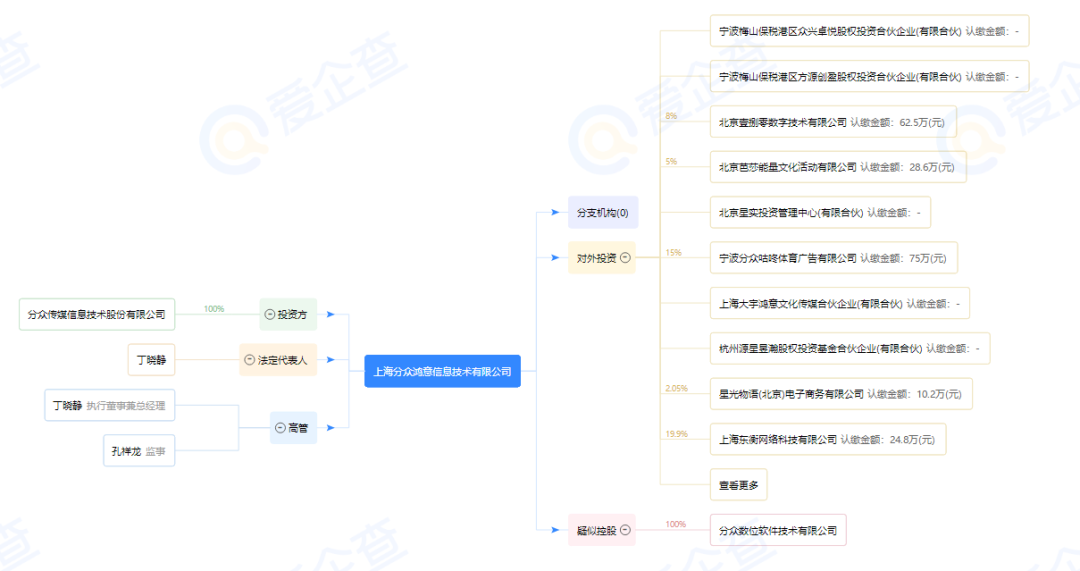
Task: Open 北京星实投资管理中心(有限合伙) node
Action: point(820,212)
